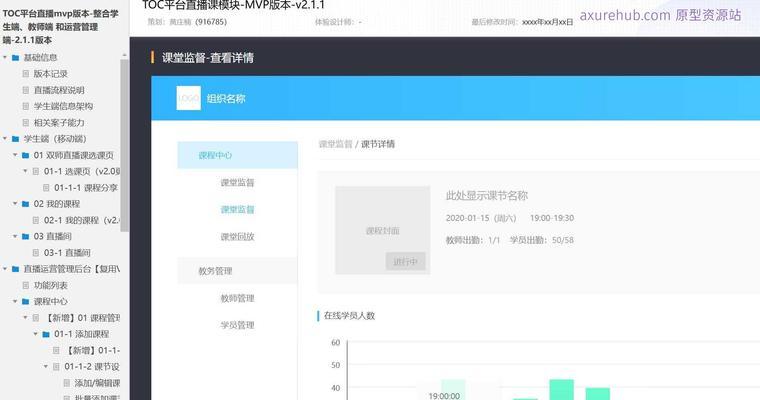Open the 教务管理 sidebar menu section
The image size is (760, 400).
click(x=238, y=271)
